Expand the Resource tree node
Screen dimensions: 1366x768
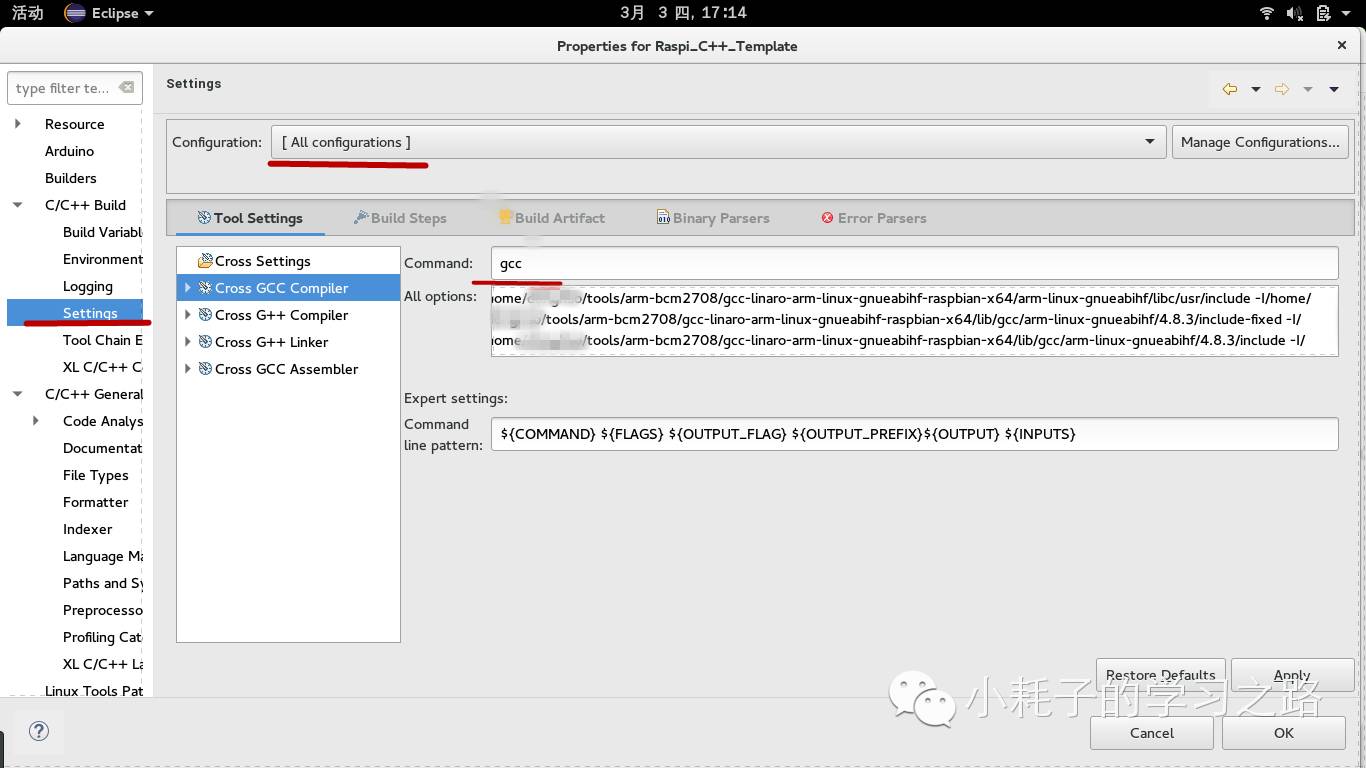point(18,124)
